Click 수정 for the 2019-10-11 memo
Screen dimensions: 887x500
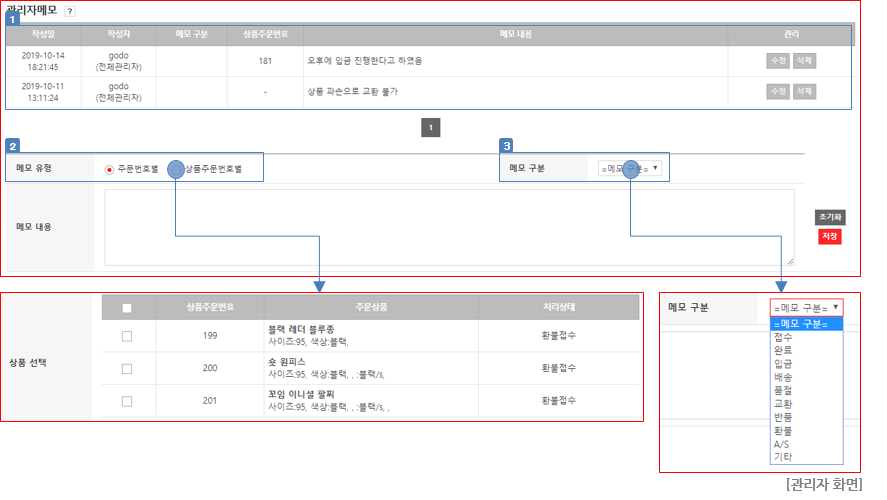pos(778,91)
